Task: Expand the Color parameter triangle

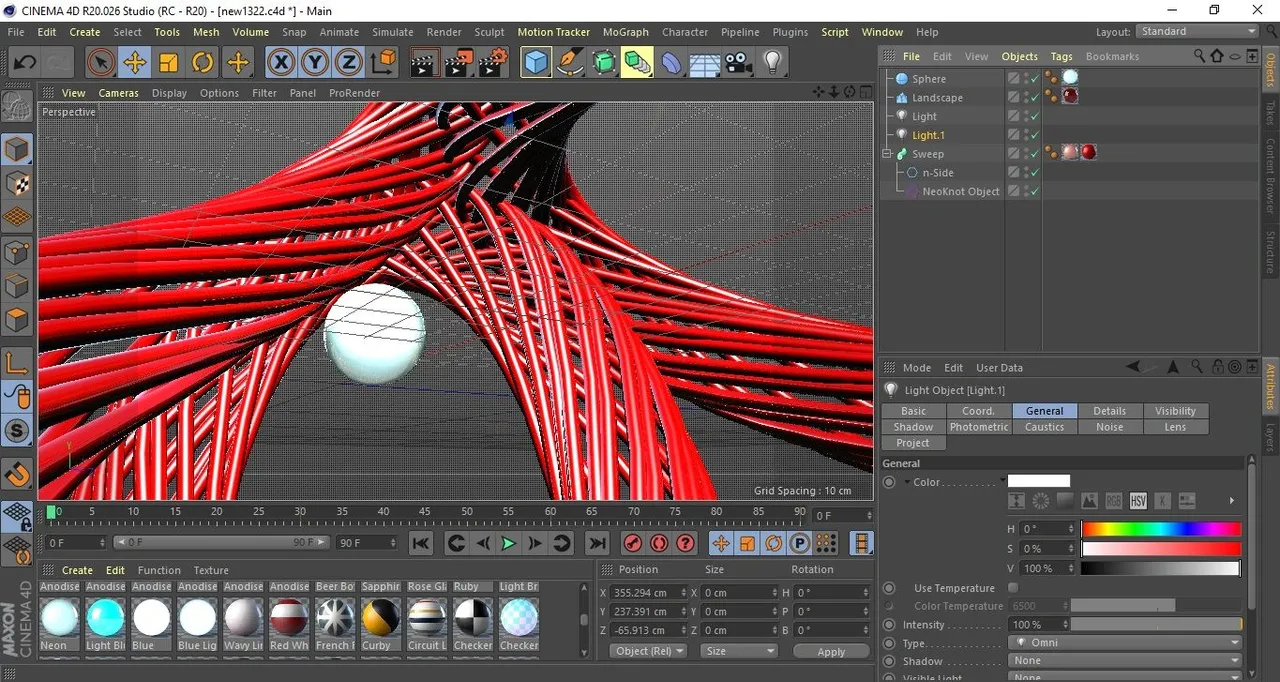Action: (907, 482)
